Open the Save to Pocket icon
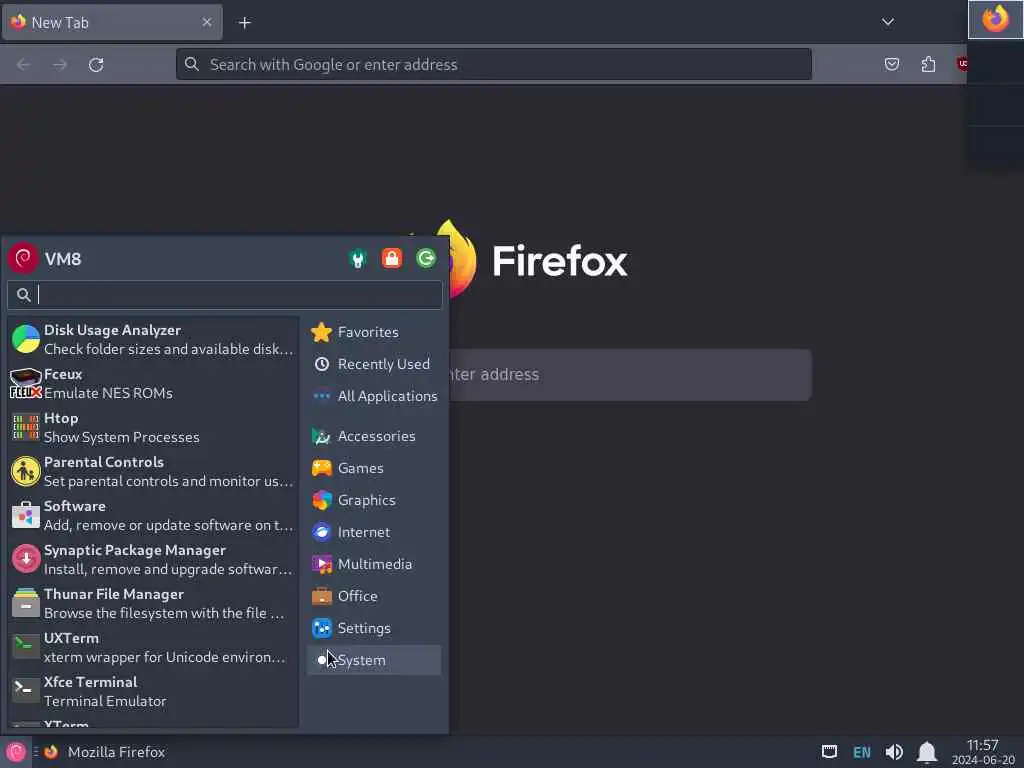The height and width of the screenshot is (768, 1024). (x=891, y=64)
